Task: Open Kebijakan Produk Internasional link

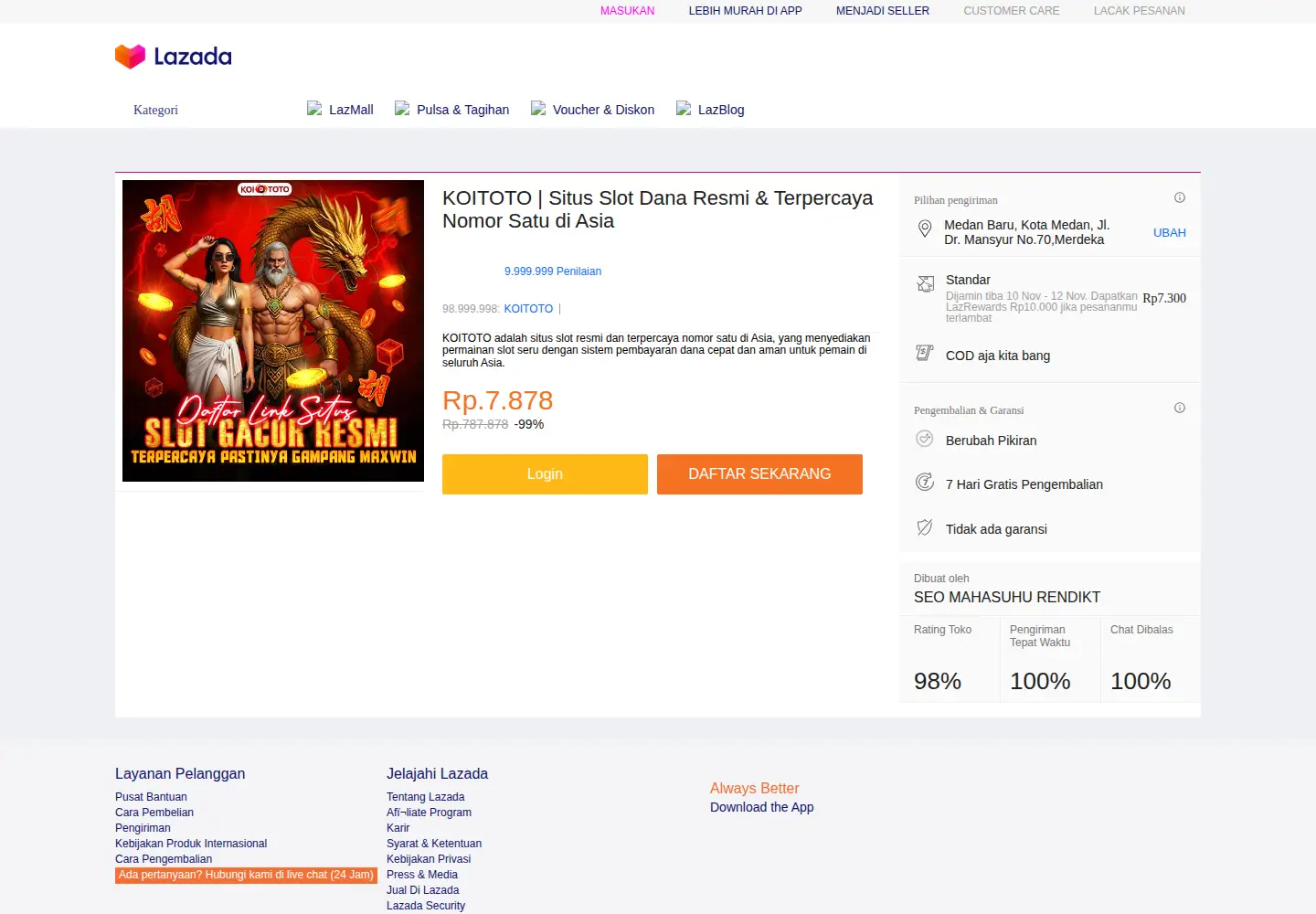Action: [191, 844]
